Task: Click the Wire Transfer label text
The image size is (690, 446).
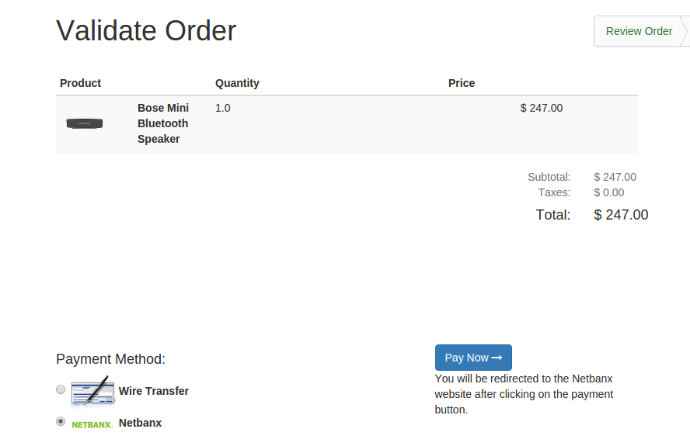Action: point(154,391)
